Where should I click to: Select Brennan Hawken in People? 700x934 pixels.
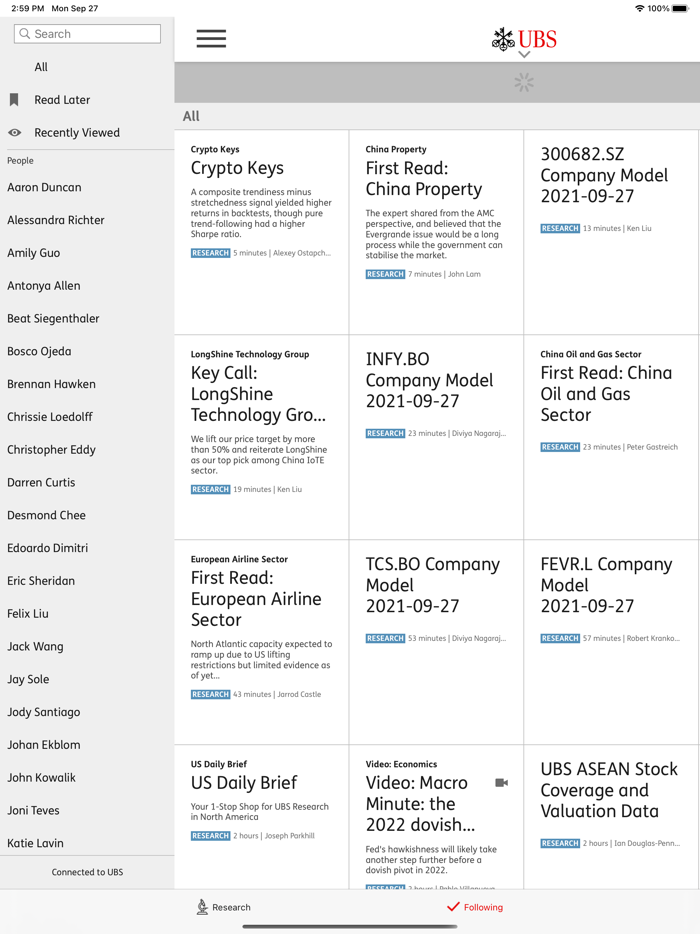[51, 384]
